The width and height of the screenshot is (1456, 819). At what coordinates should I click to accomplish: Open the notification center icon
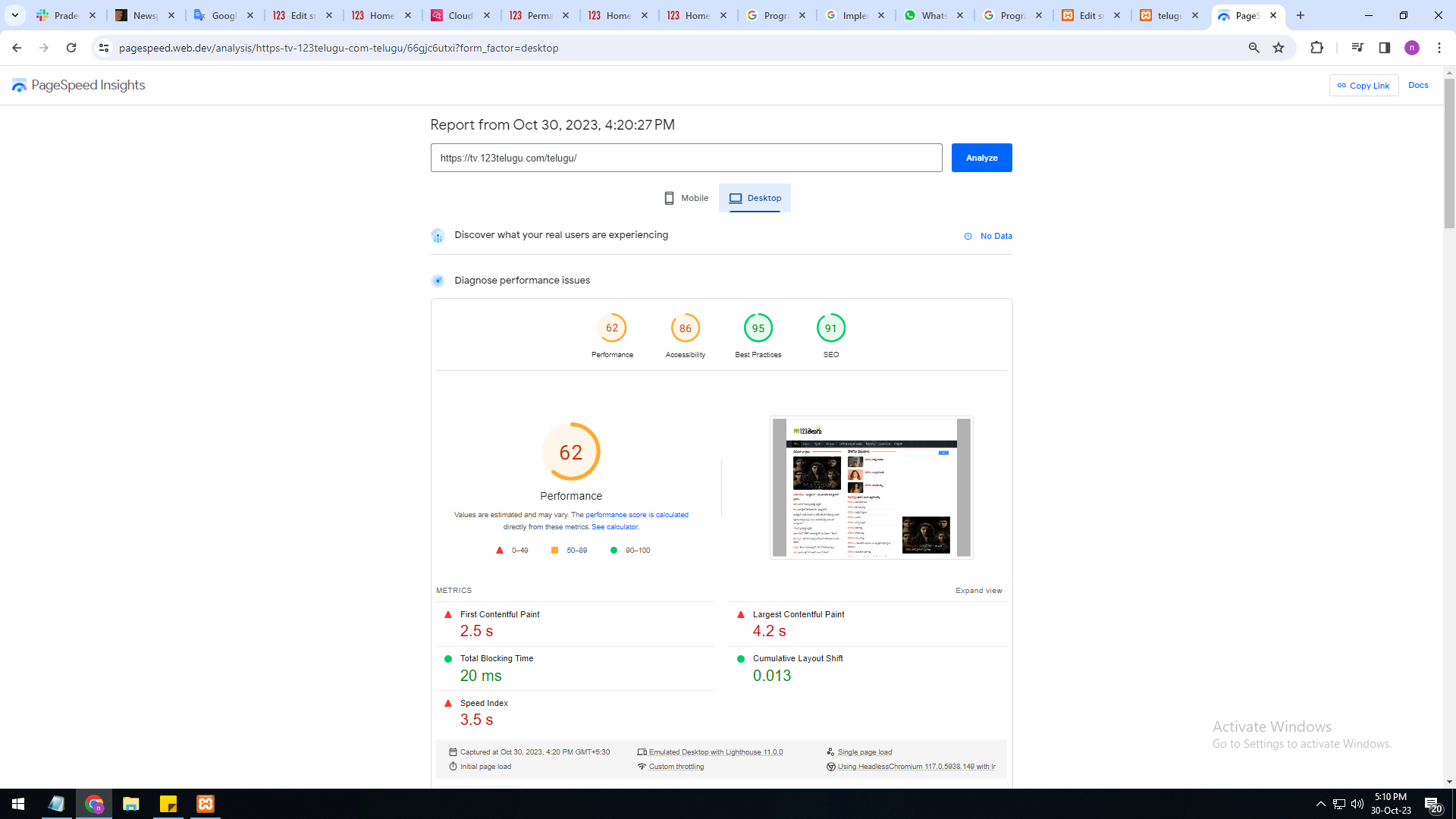[1433, 804]
